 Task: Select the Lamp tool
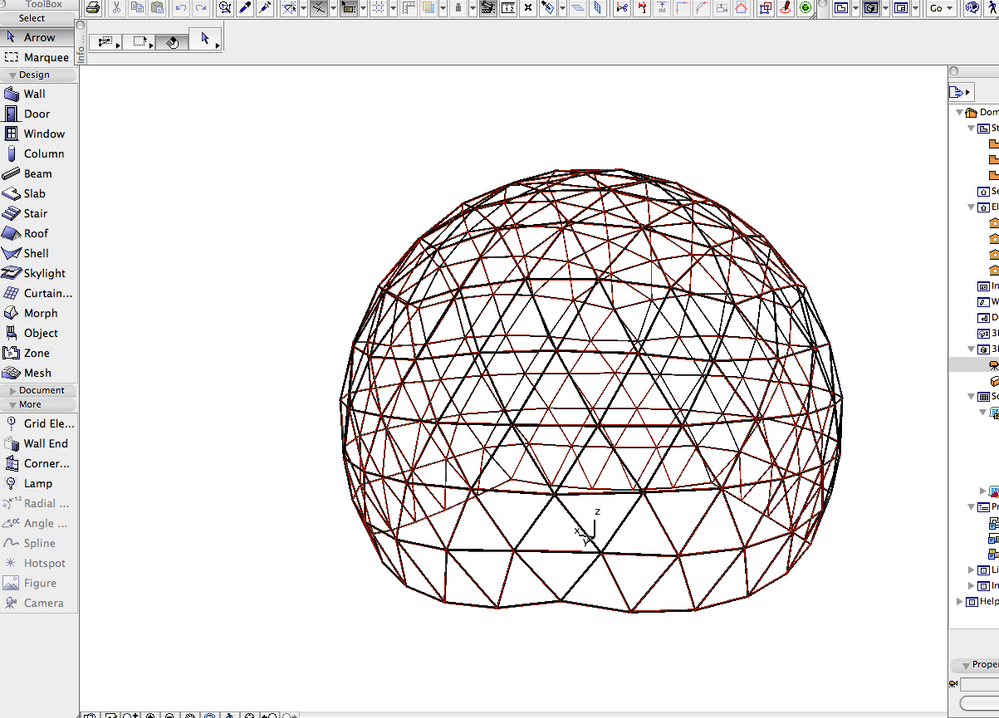click(x=38, y=483)
